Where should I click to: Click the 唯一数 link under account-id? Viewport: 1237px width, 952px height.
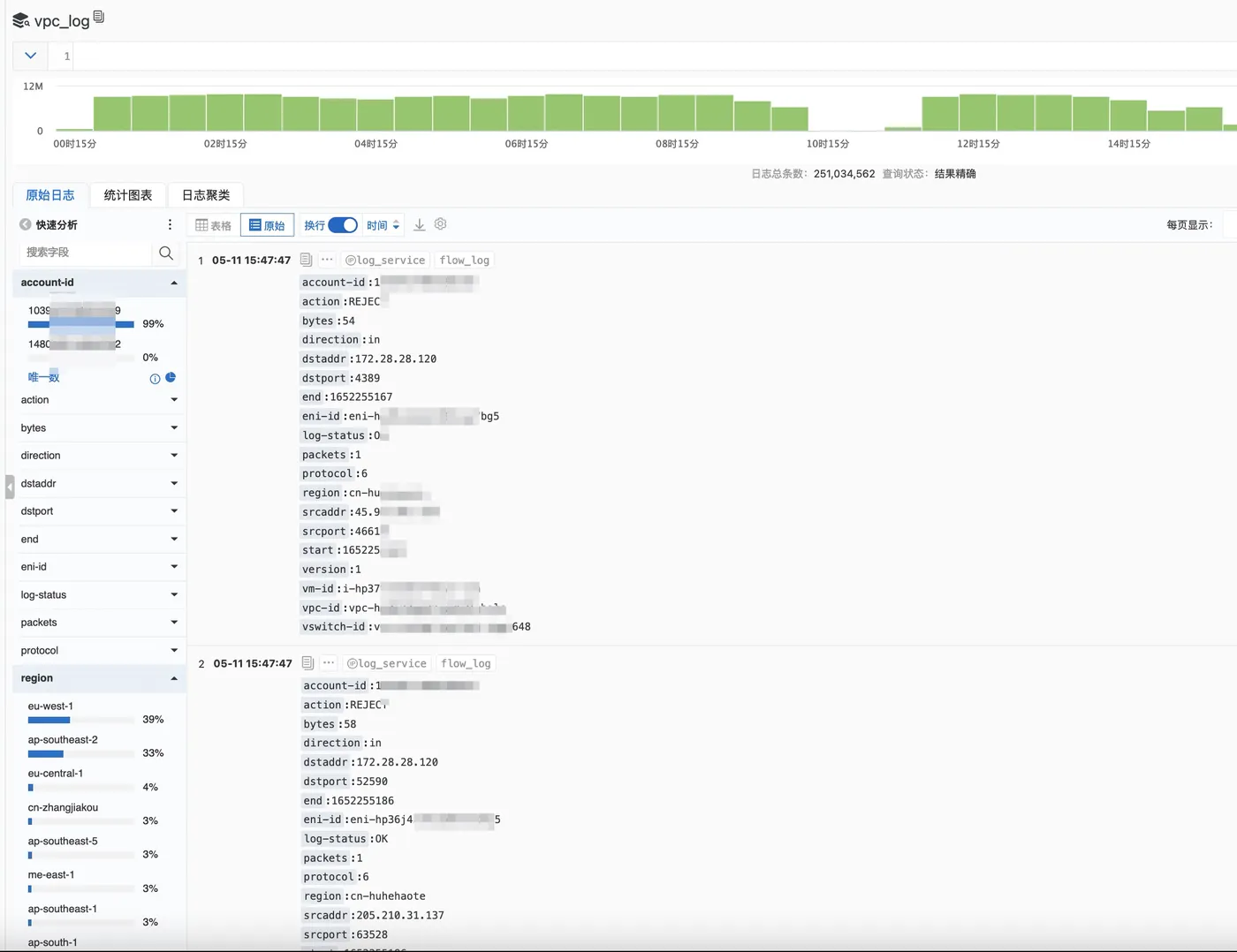tap(43, 377)
